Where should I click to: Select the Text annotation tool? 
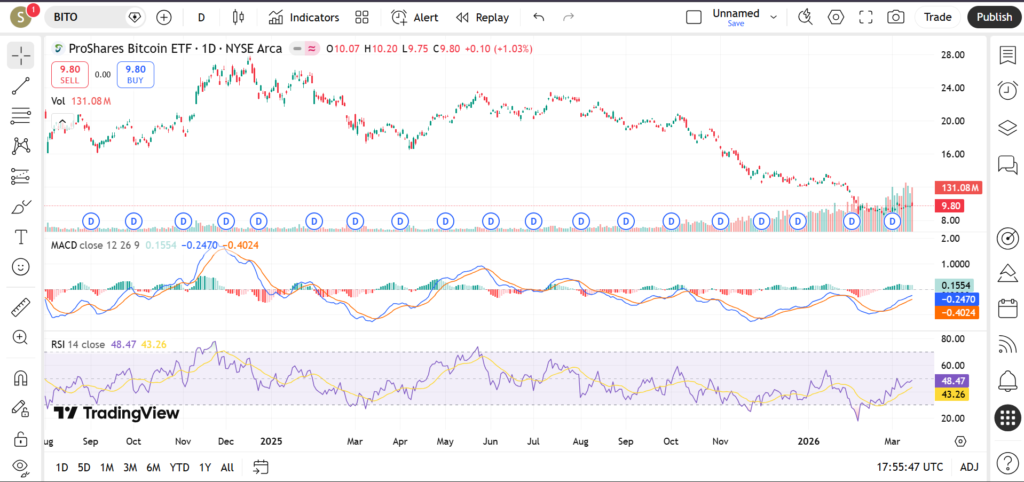(x=20, y=237)
